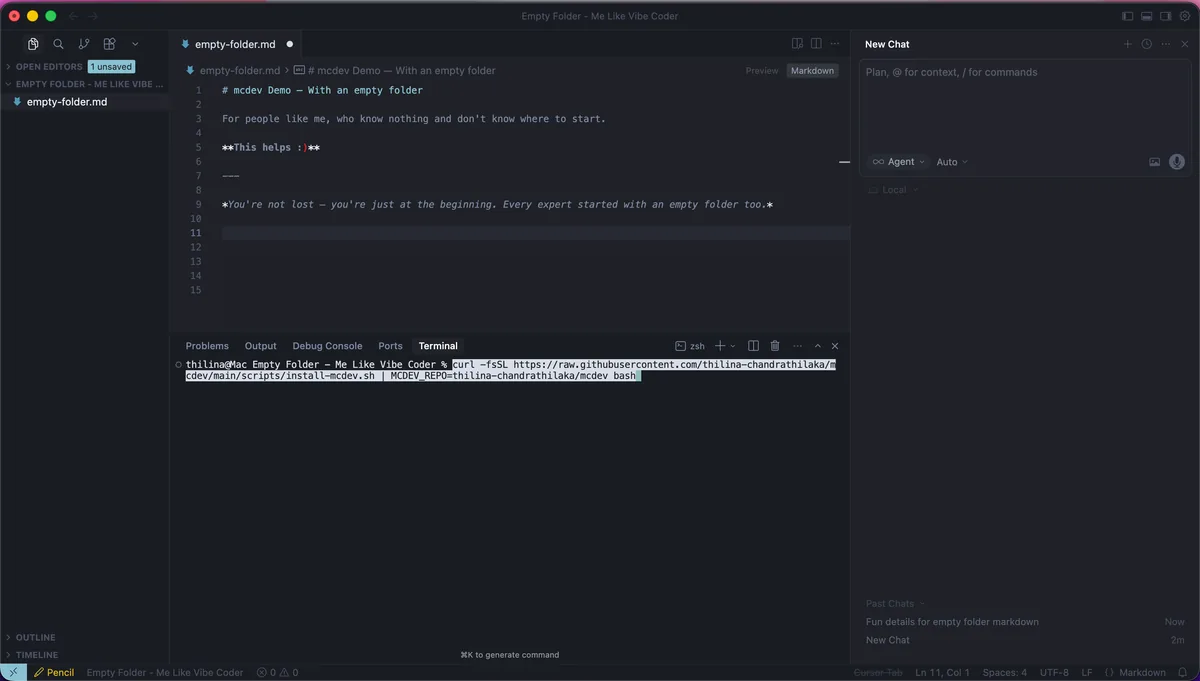This screenshot has height=681, width=1200.
Task: Open the Source Control branch icon
Action: pos(84,44)
